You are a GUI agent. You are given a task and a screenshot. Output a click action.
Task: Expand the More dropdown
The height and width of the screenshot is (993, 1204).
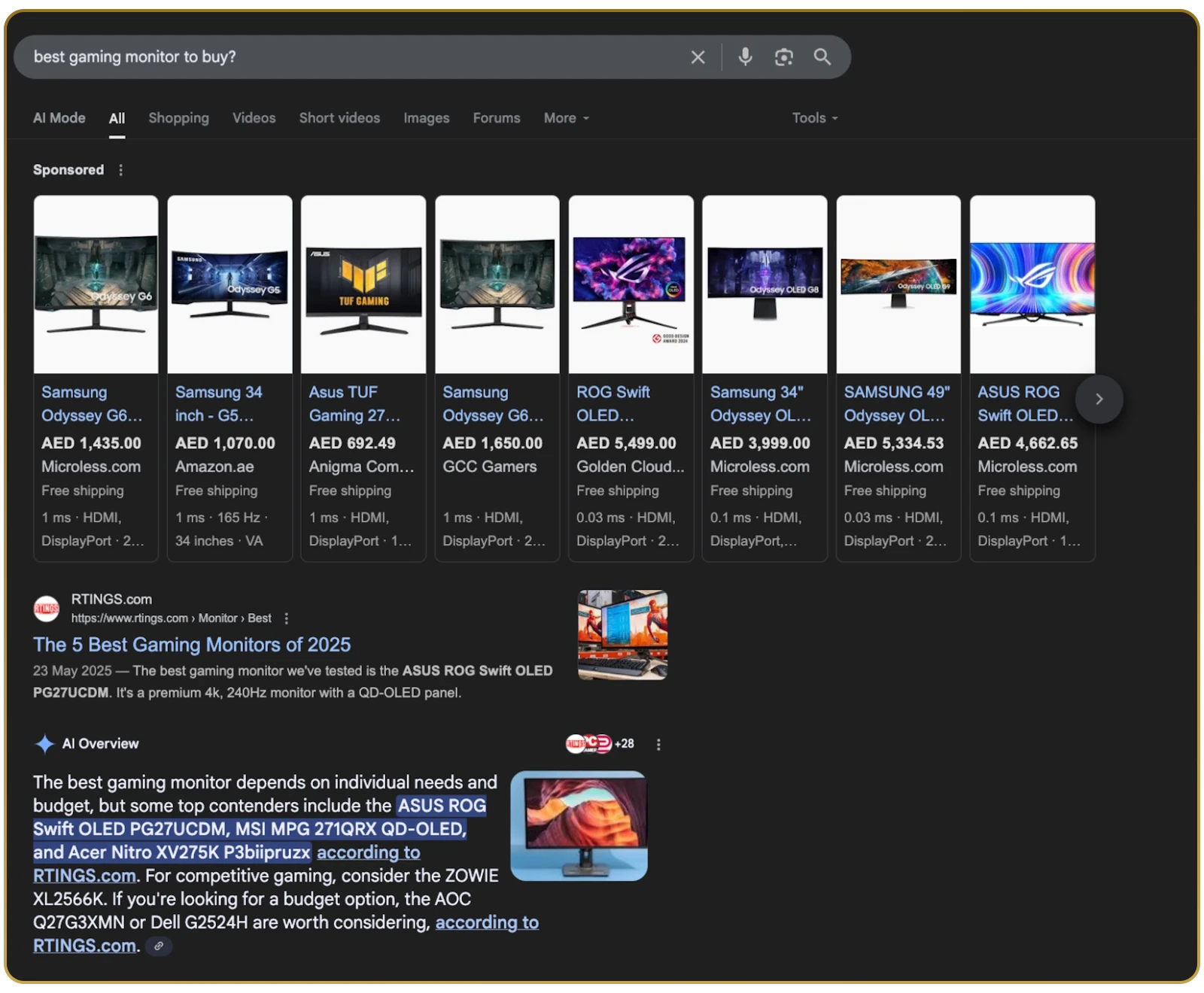point(566,118)
